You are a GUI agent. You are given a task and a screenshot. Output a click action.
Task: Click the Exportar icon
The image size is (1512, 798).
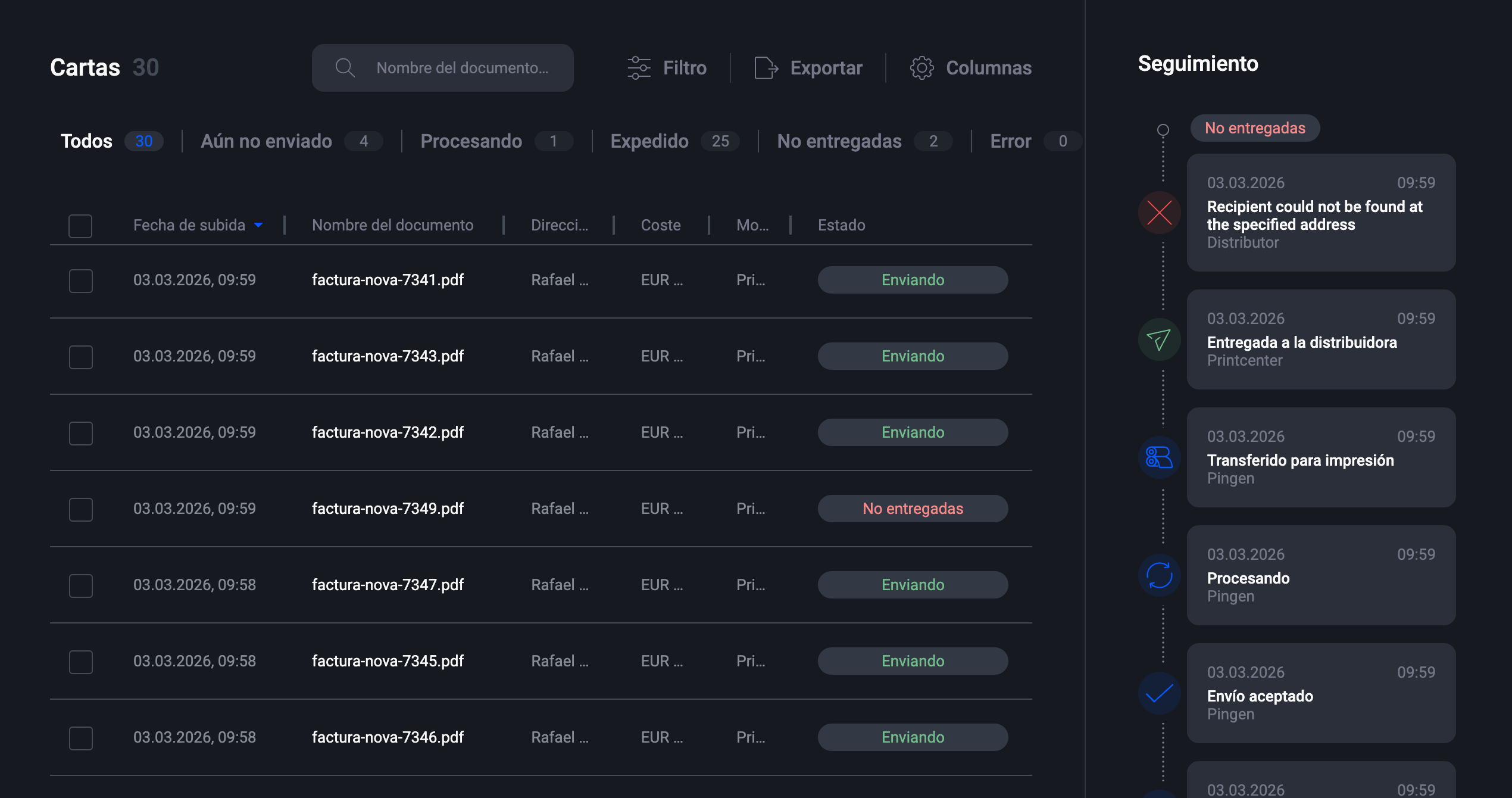765,67
